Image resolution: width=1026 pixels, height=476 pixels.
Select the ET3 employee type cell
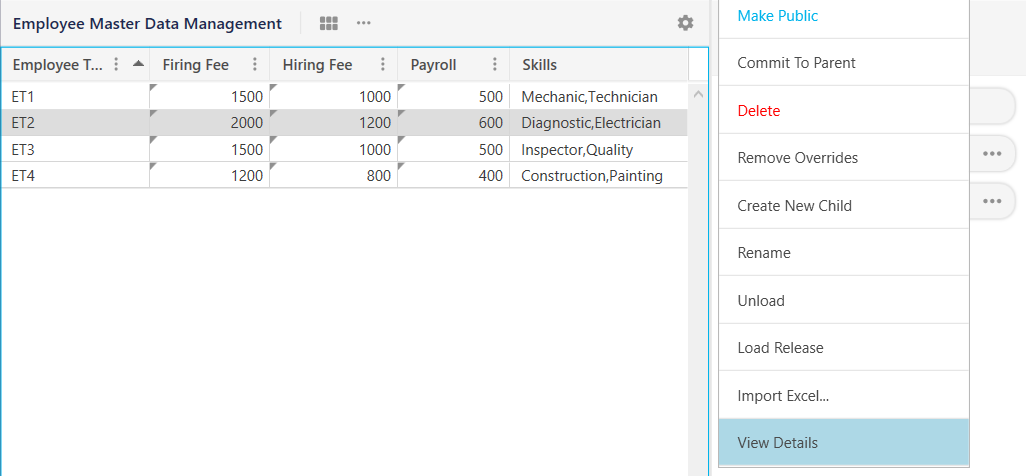click(75, 149)
